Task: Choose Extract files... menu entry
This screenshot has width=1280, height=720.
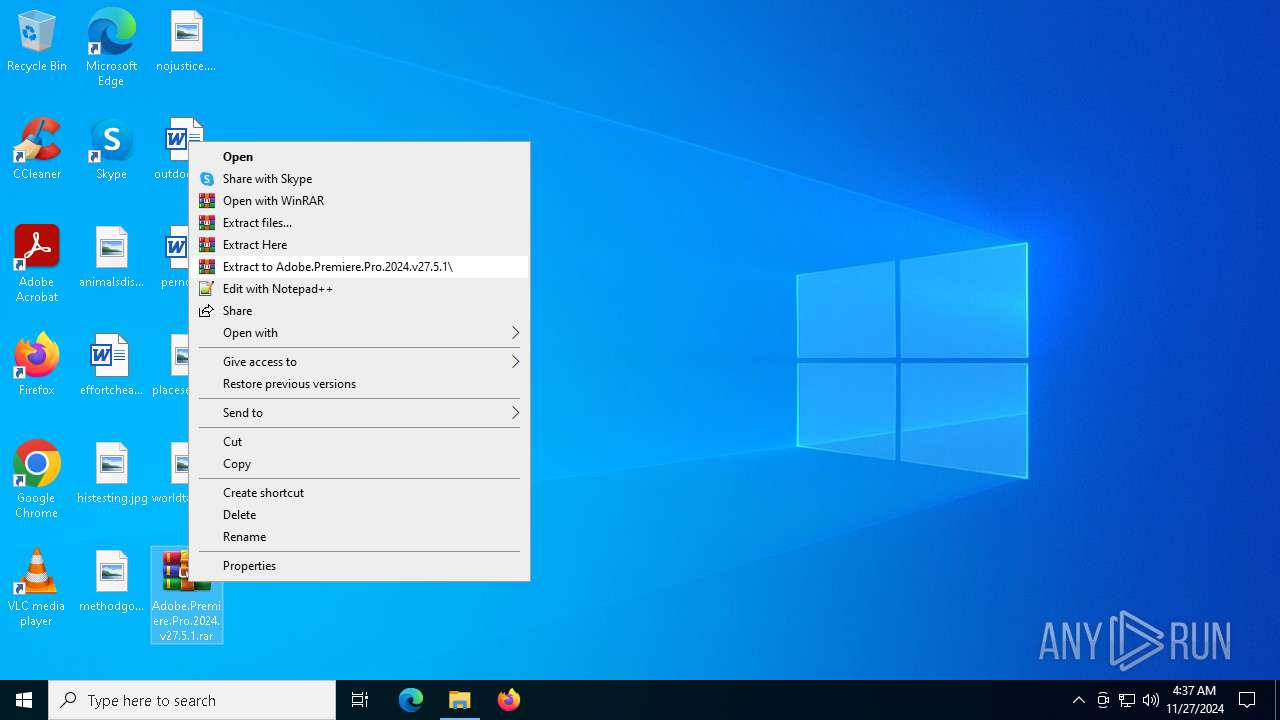Action: (x=359, y=223)
